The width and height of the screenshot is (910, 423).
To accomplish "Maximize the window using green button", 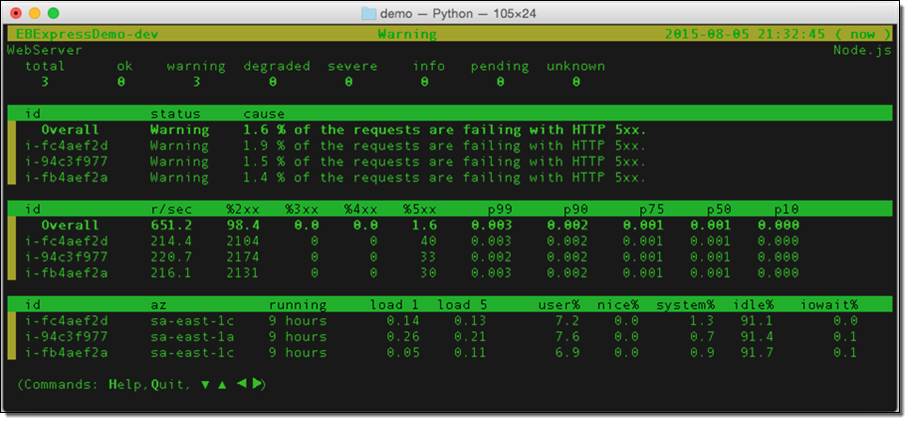I will click(x=54, y=14).
